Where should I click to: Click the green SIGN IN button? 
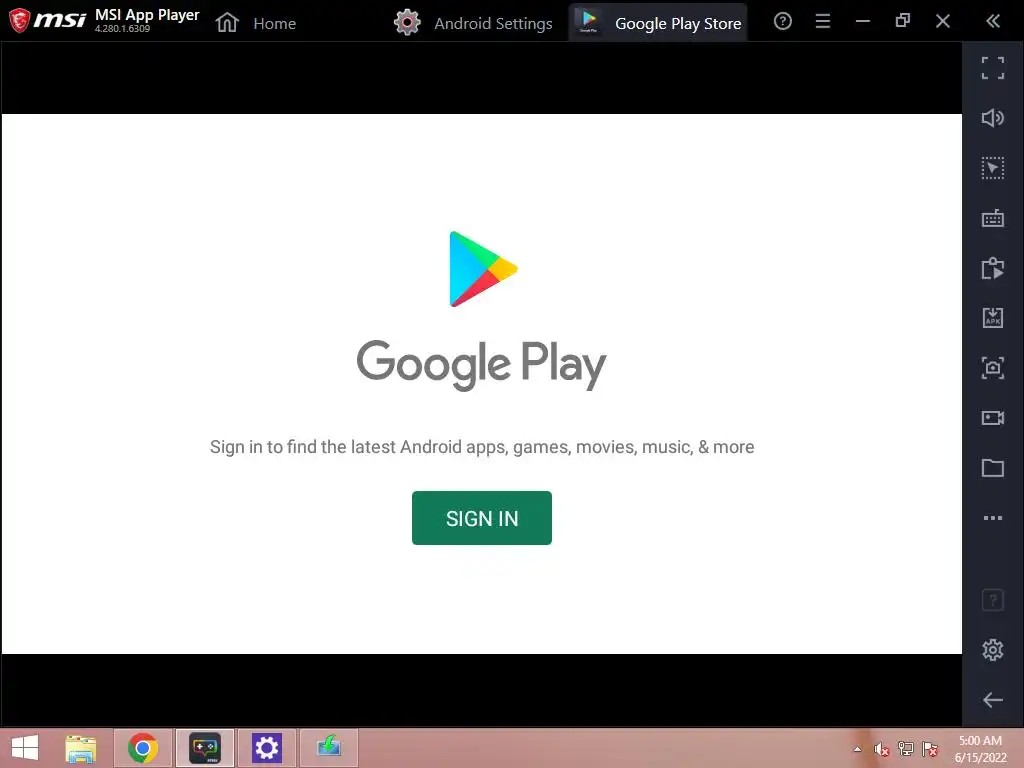pyautogui.click(x=481, y=518)
